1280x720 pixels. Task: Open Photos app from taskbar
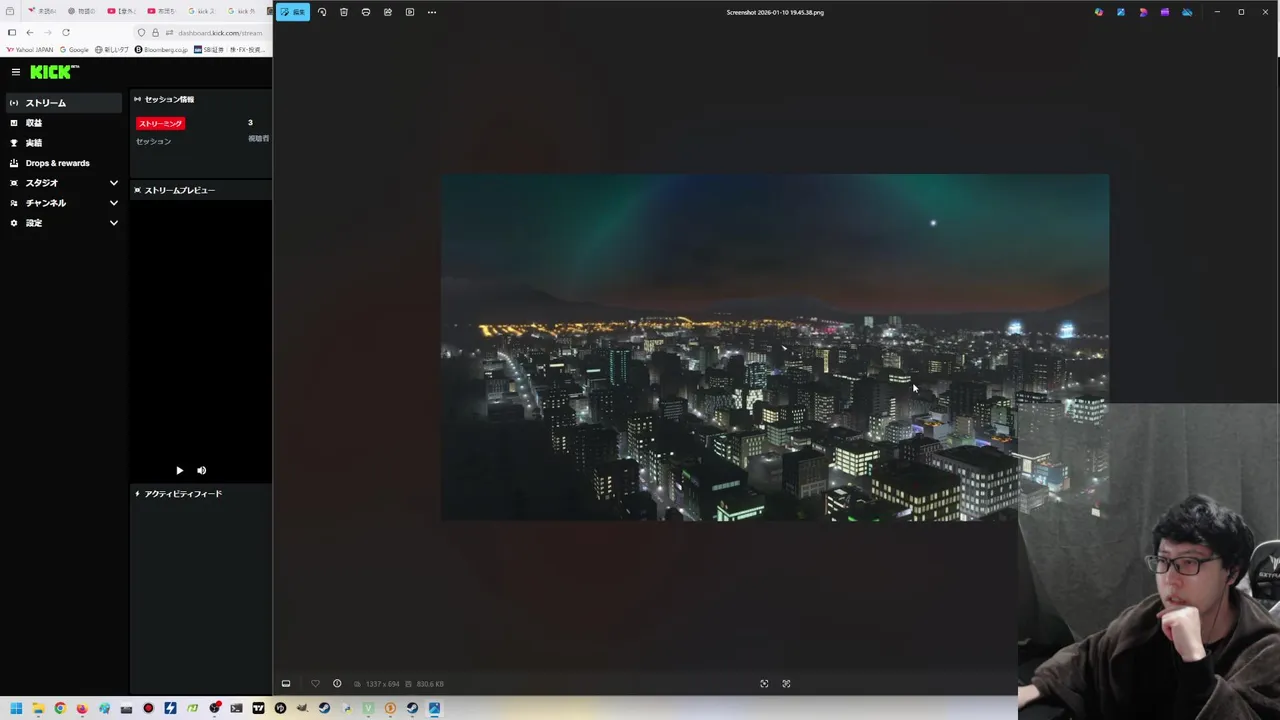click(x=434, y=708)
